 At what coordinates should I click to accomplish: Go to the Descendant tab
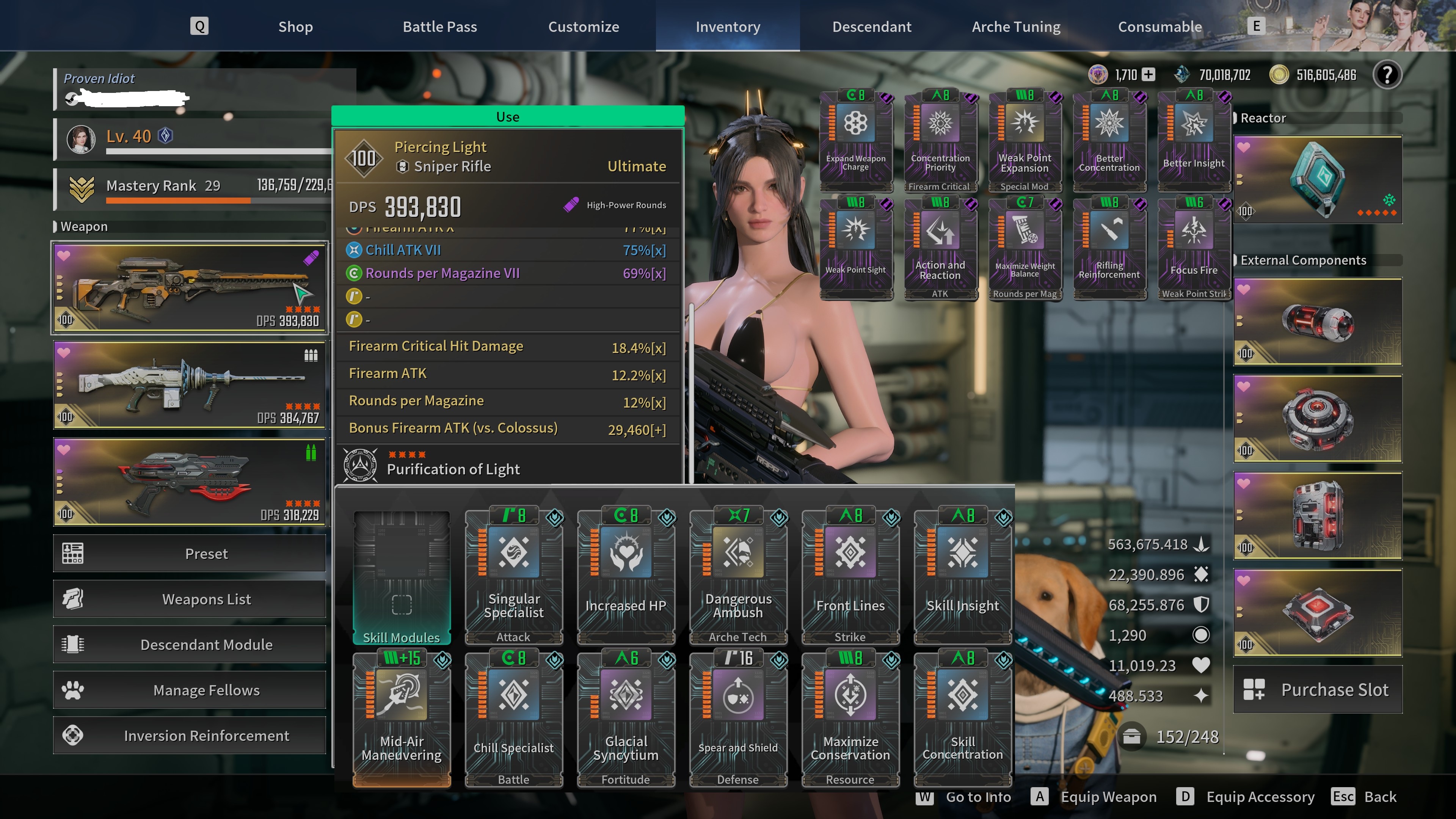(x=872, y=27)
